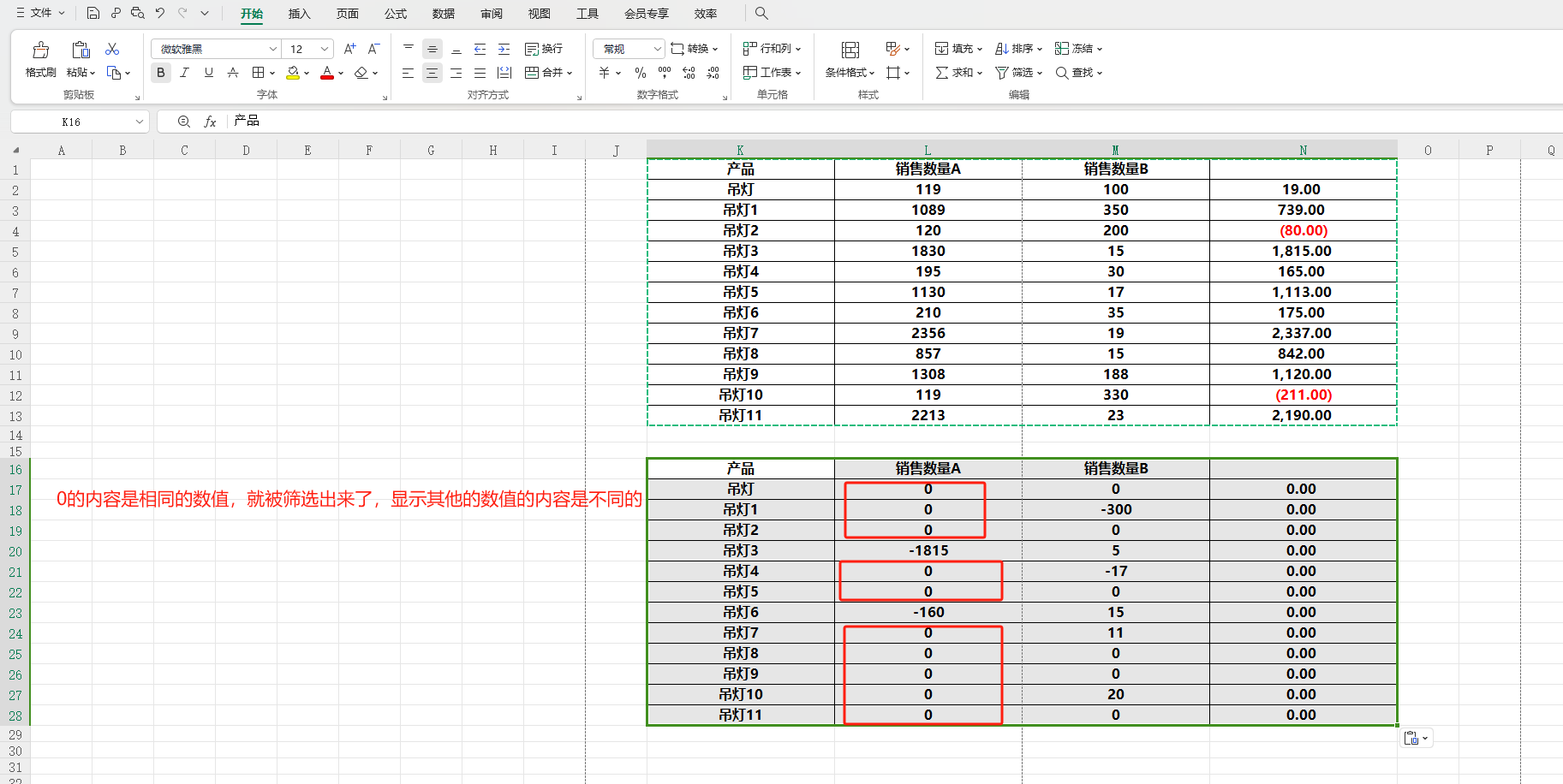Screen dimensions: 1563x784
Task: Click the AutoSum (求和) button
Action: [x=958, y=73]
